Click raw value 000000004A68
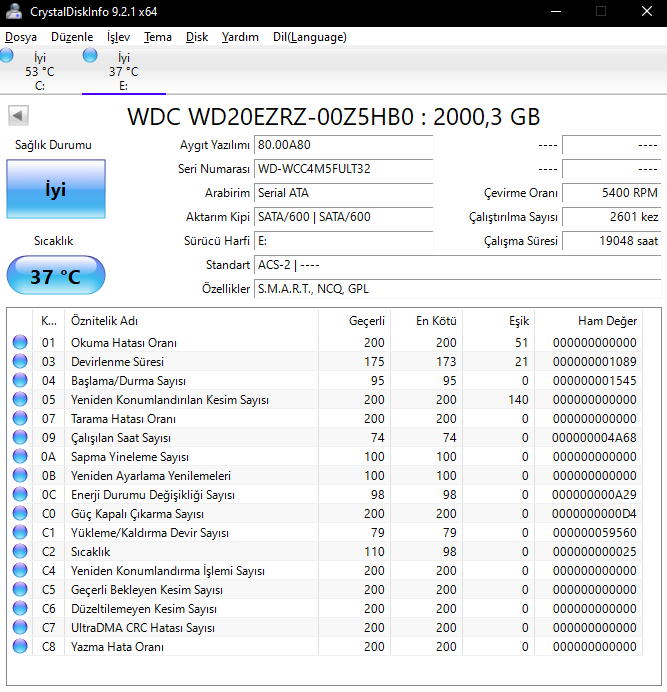The width and height of the screenshot is (667, 692). pos(594,437)
